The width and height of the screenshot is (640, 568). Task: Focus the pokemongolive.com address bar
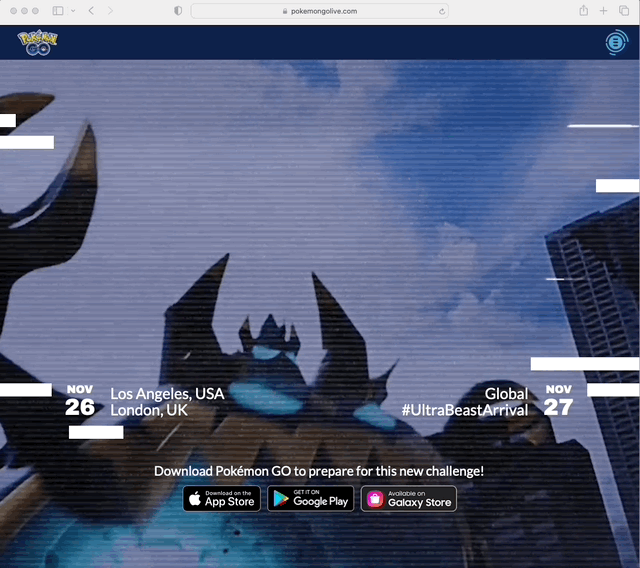pos(320,11)
